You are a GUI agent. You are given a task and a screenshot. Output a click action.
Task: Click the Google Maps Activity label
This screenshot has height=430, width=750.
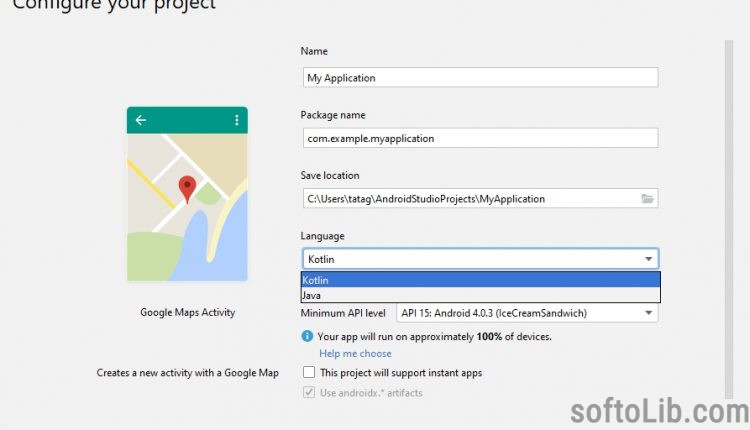click(188, 312)
